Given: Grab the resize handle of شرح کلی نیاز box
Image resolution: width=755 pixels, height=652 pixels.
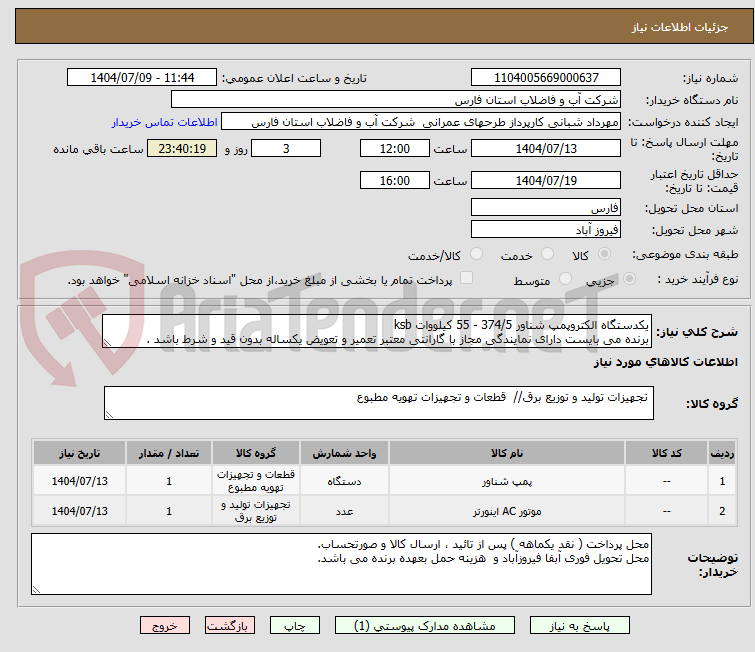Looking at the screenshot, I should pos(107,343).
